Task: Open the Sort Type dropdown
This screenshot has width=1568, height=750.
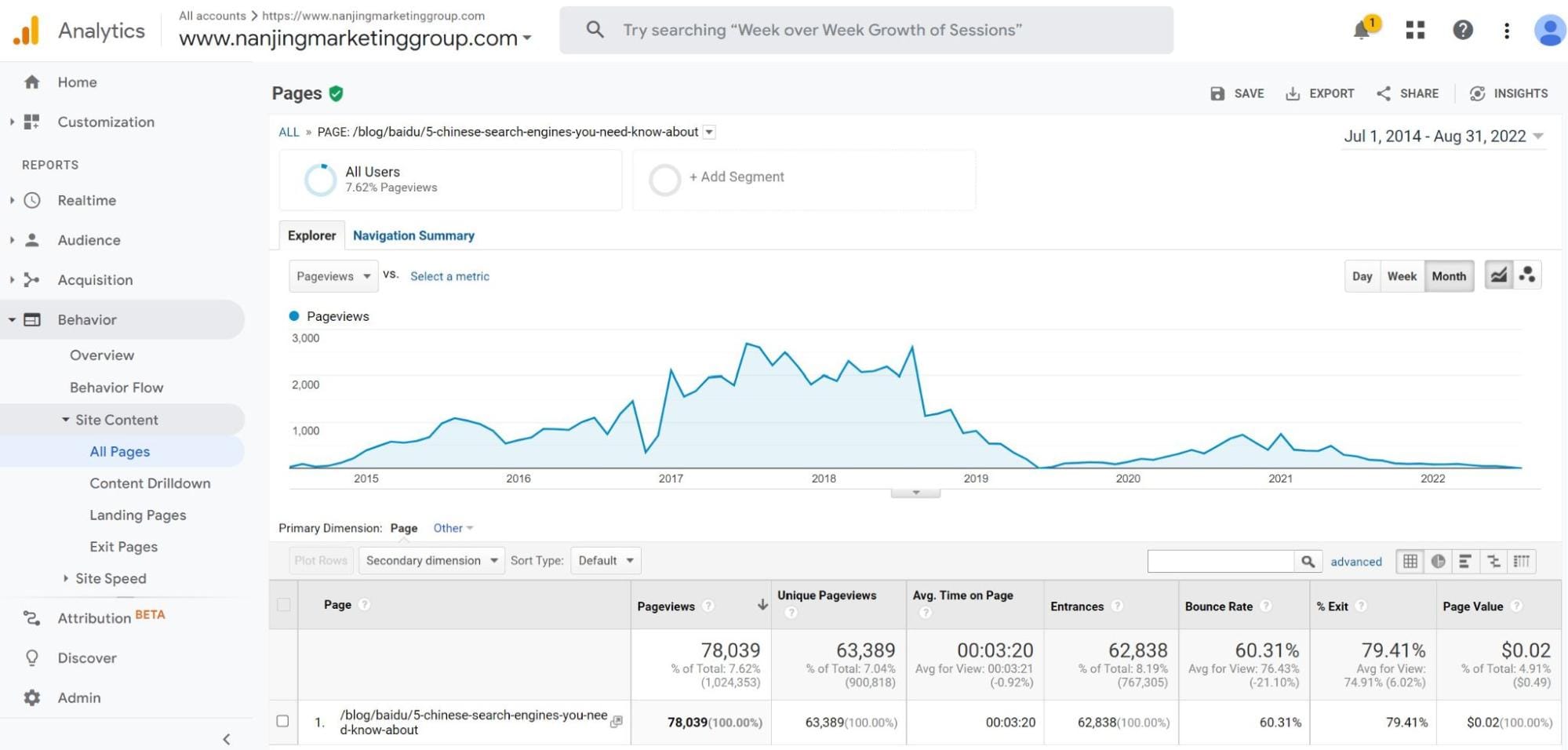Action: [605, 560]
